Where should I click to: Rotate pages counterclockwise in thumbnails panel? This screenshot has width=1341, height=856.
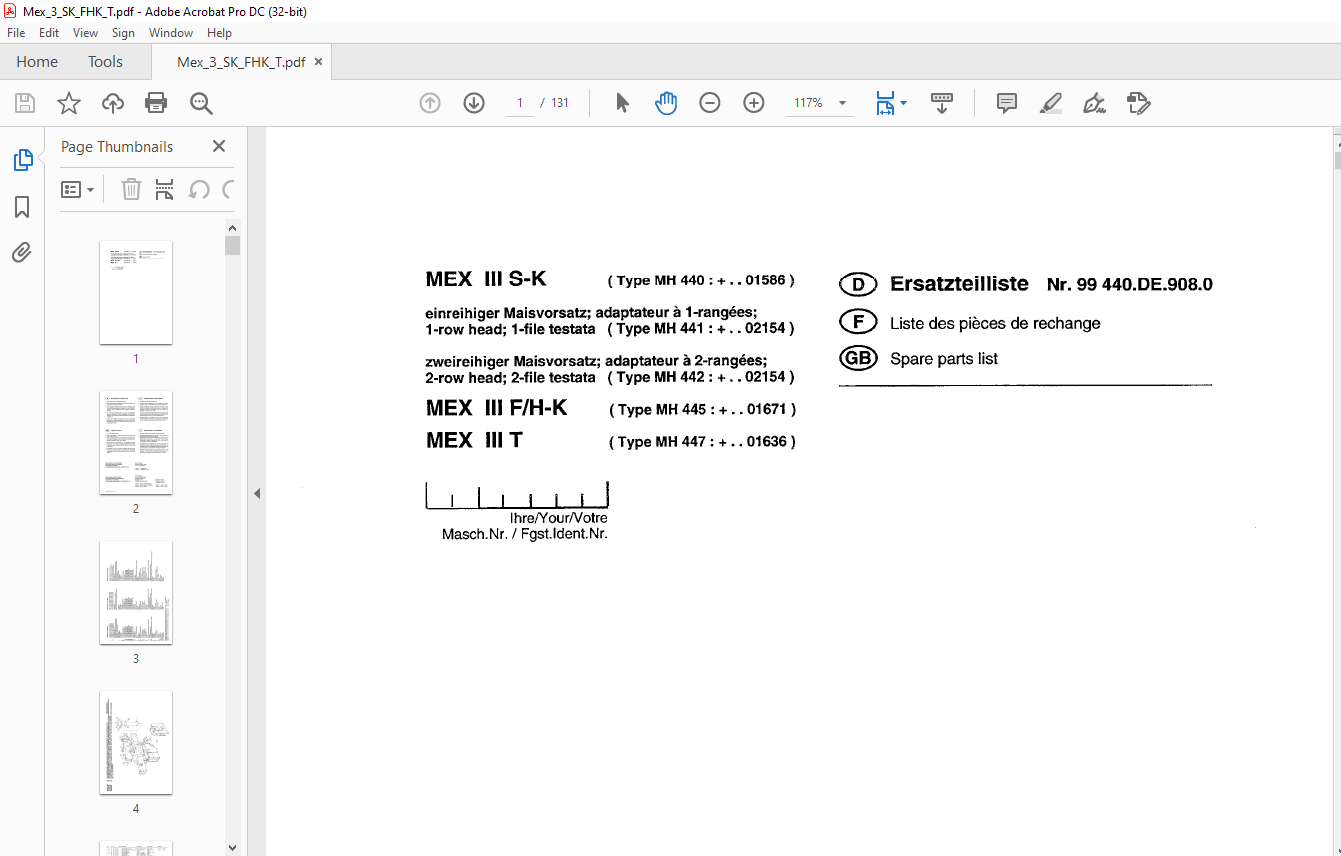coord(199,189)
